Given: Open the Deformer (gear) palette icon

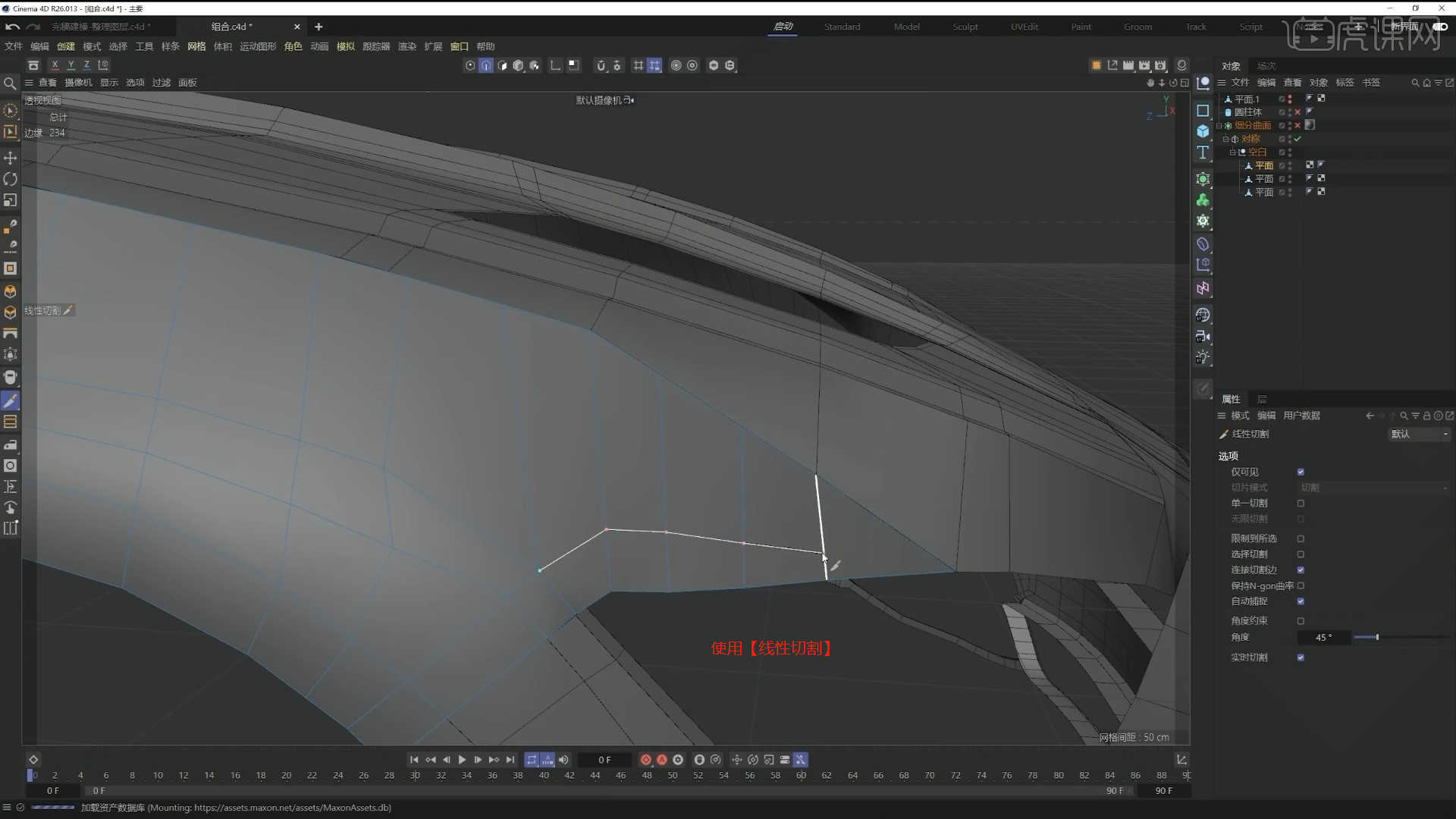Looking at the screenshot, I should [x=1203, y=221].
